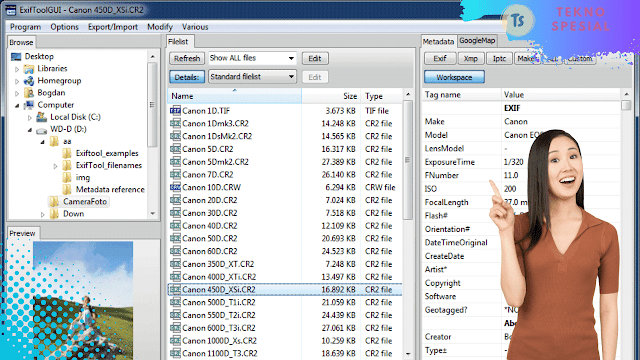Open the Program menu
This screenshot has width=640, height=360.
25,27
